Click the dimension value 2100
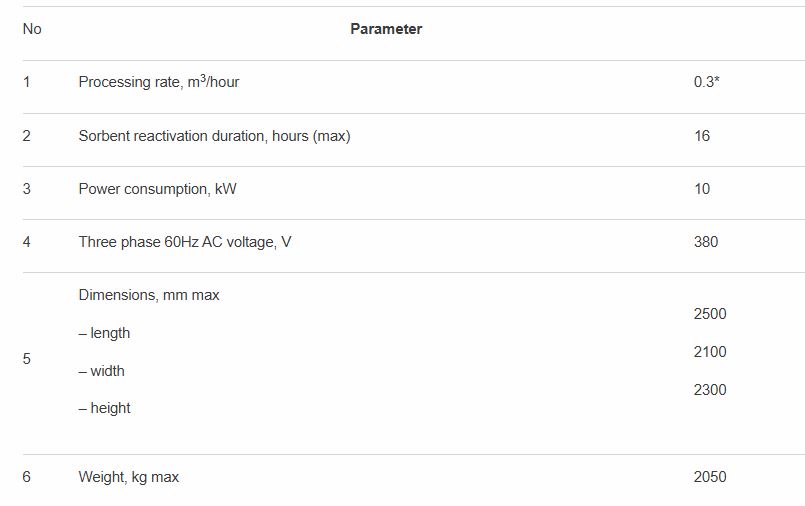805x506 pixels. coord(710,352)
